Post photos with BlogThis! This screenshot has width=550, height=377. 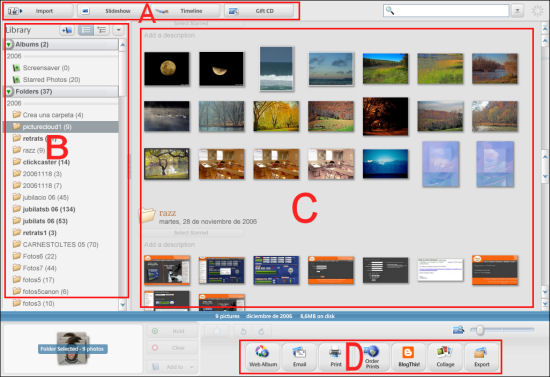[409, 357]
